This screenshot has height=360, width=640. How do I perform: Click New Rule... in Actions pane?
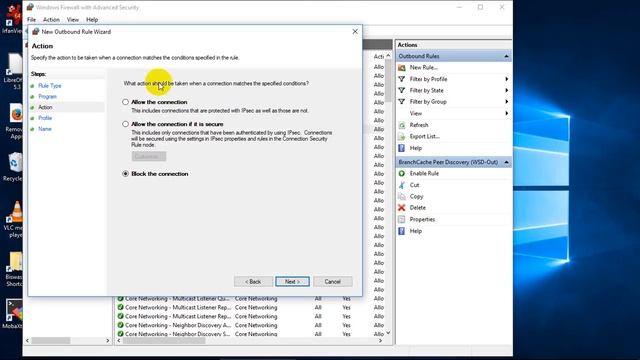tap(423, 67)
